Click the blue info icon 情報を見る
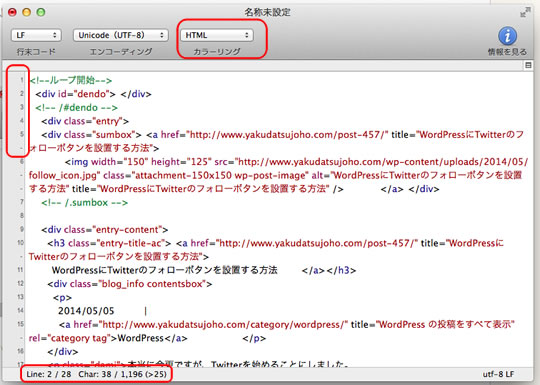Viewport: 540px width, 385px height. (x=507, y=36)
